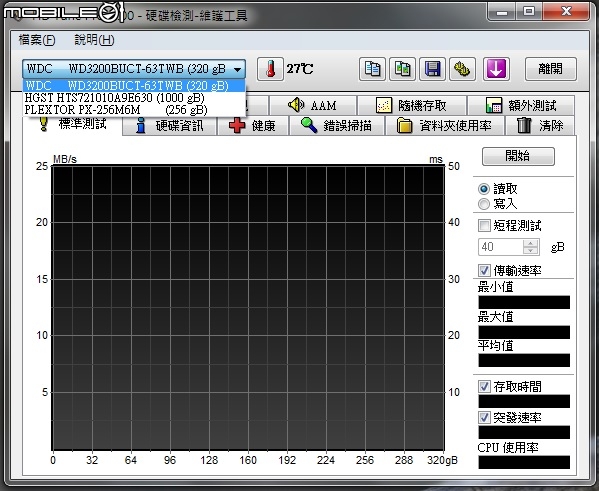Click the 突發速率 result box

pyautogui.click(x=524, y=432)
